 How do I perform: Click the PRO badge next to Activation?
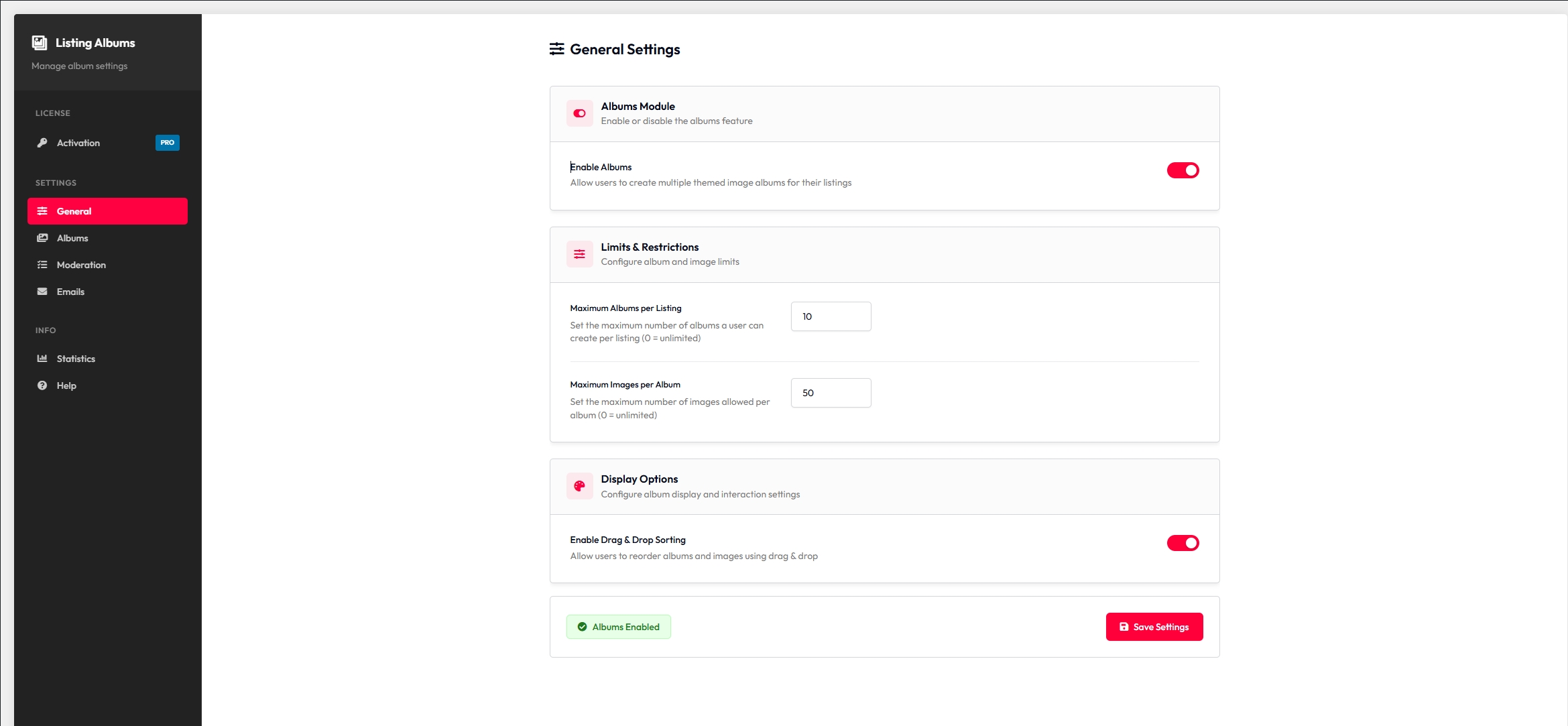pyautogui.click(x=167, y=142)
